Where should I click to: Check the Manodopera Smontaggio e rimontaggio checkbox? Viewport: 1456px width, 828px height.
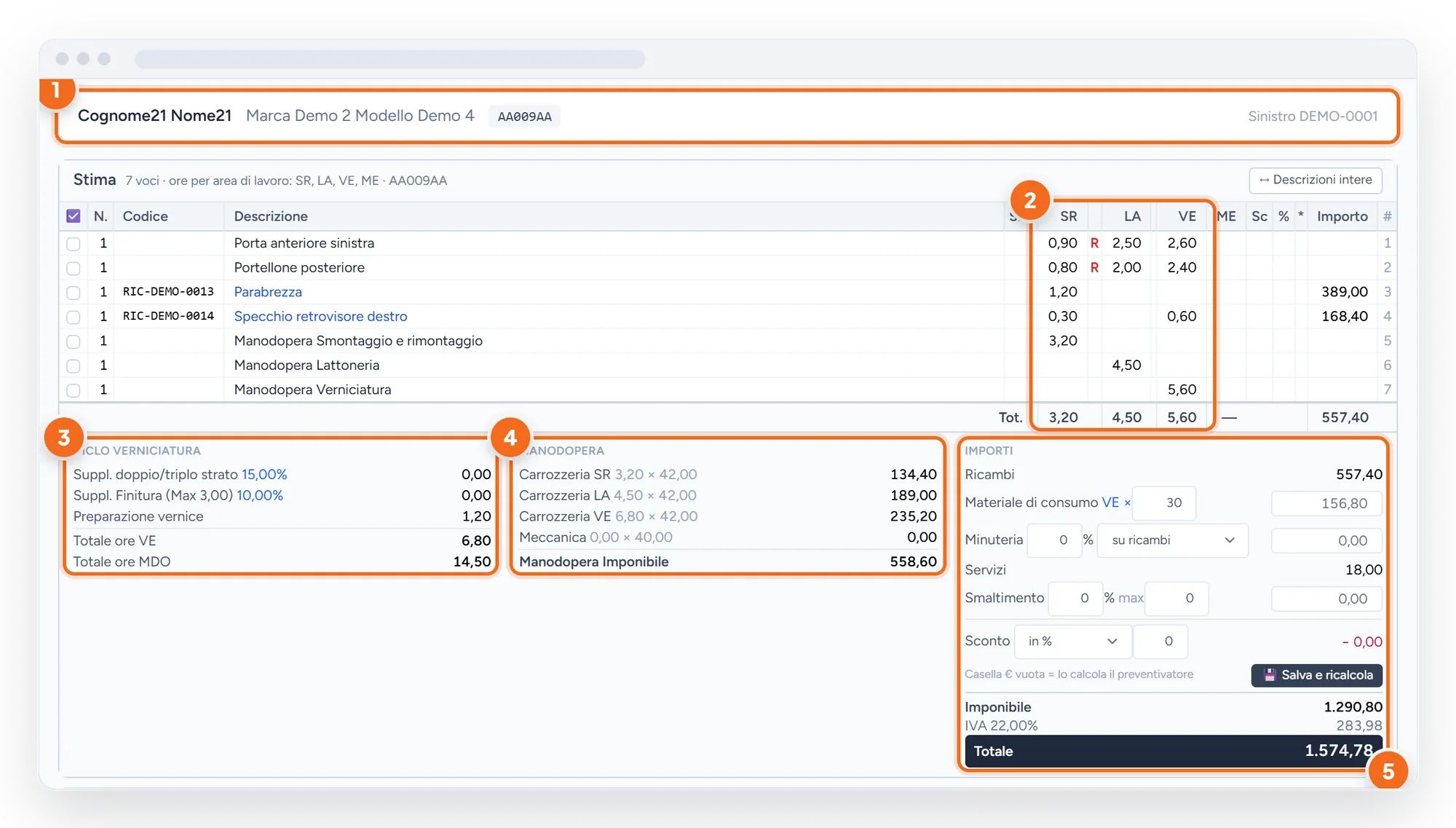coord(74,342)
